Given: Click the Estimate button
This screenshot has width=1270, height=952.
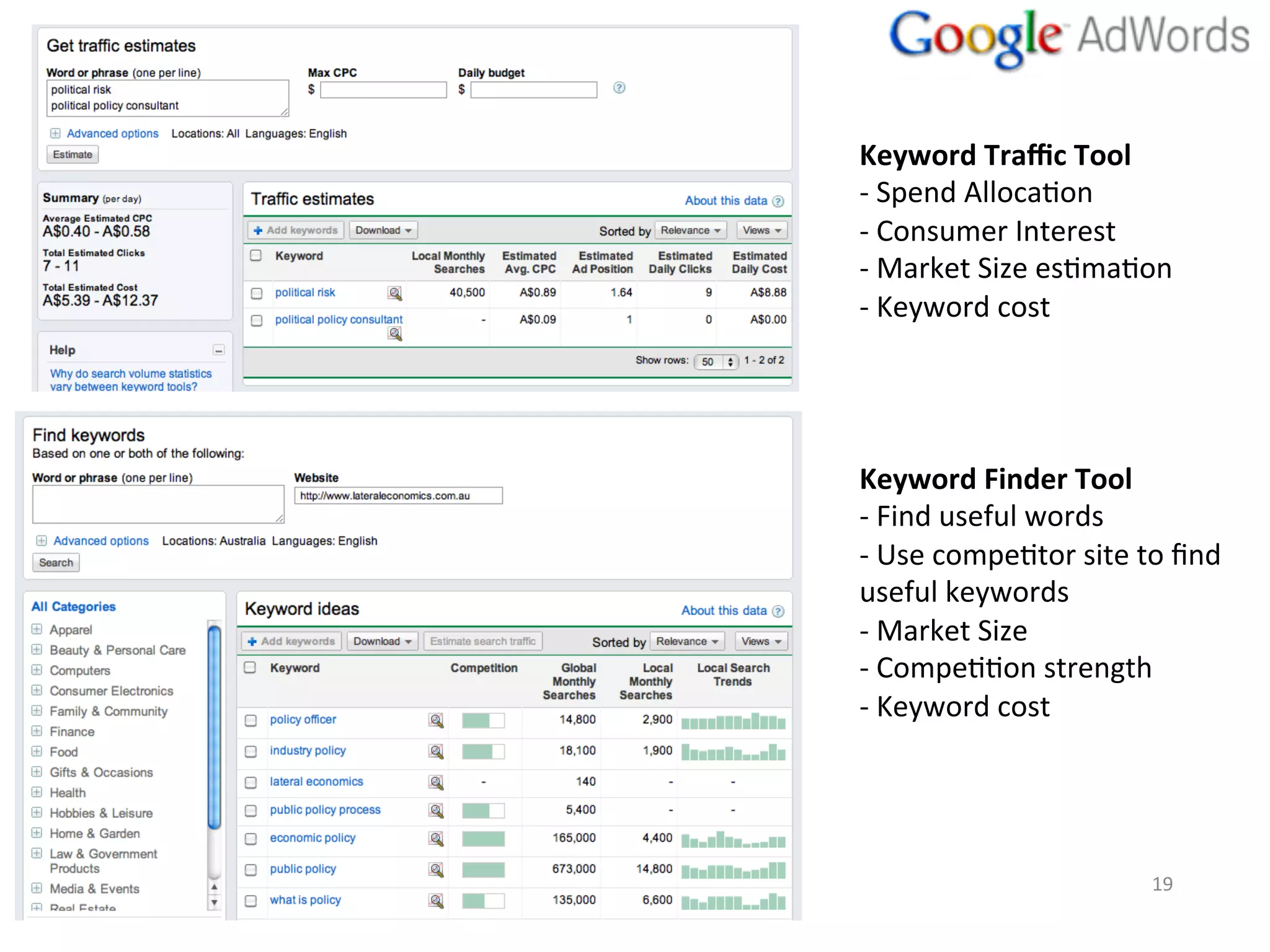Looking at the screenshot, I should pos(73,154).
